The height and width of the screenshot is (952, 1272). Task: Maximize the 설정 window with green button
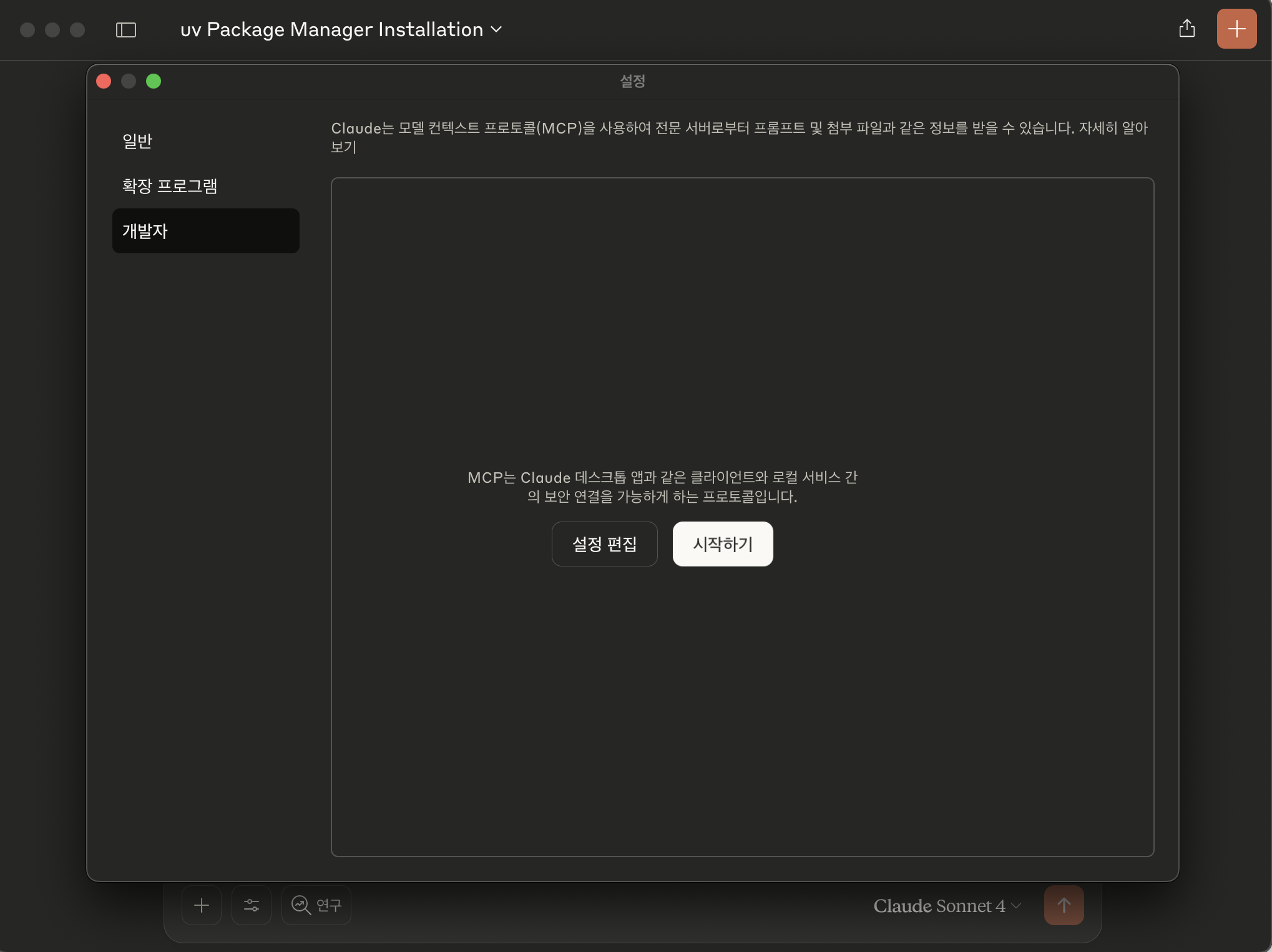154,81
